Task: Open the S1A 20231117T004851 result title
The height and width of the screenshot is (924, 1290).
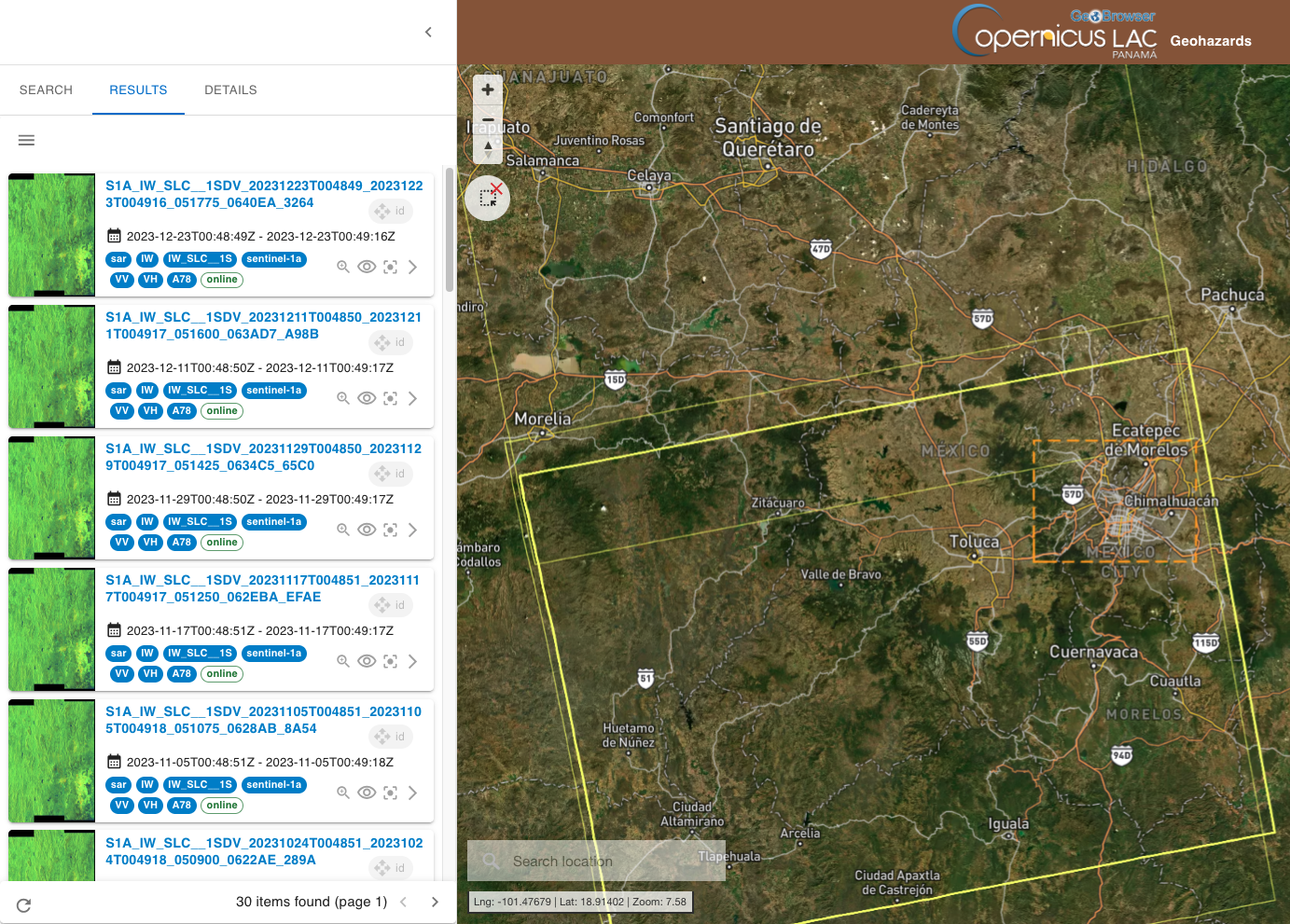Action: [264, 588]
